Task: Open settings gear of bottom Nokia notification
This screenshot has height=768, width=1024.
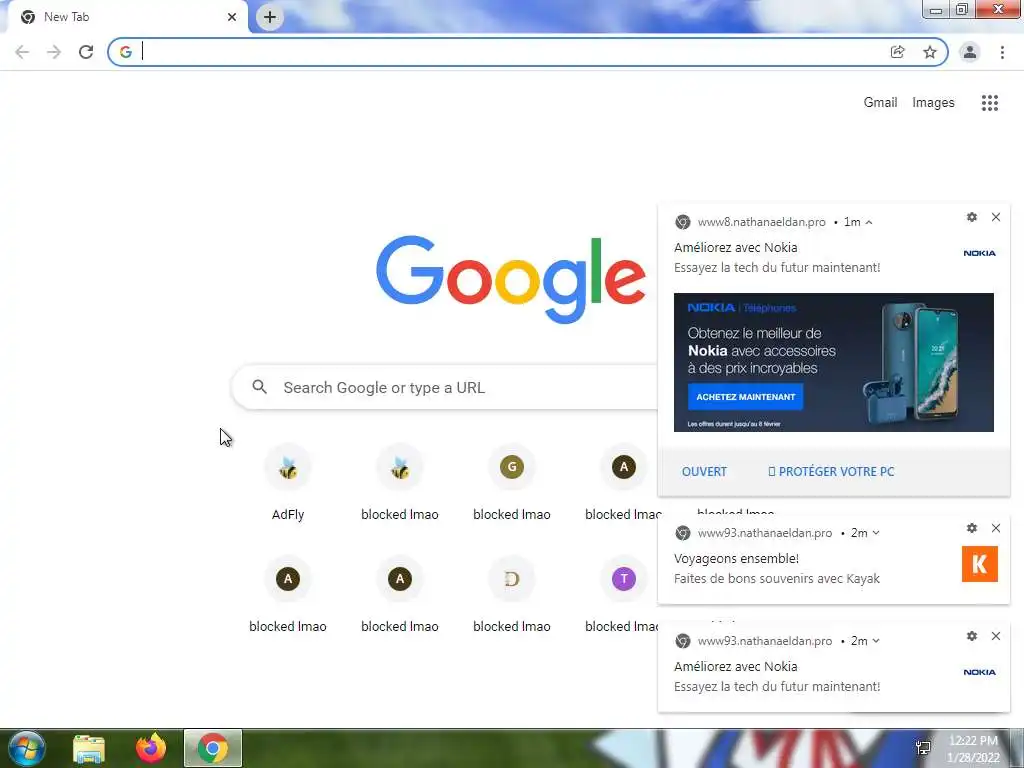Action: click(x=972, y=636)
